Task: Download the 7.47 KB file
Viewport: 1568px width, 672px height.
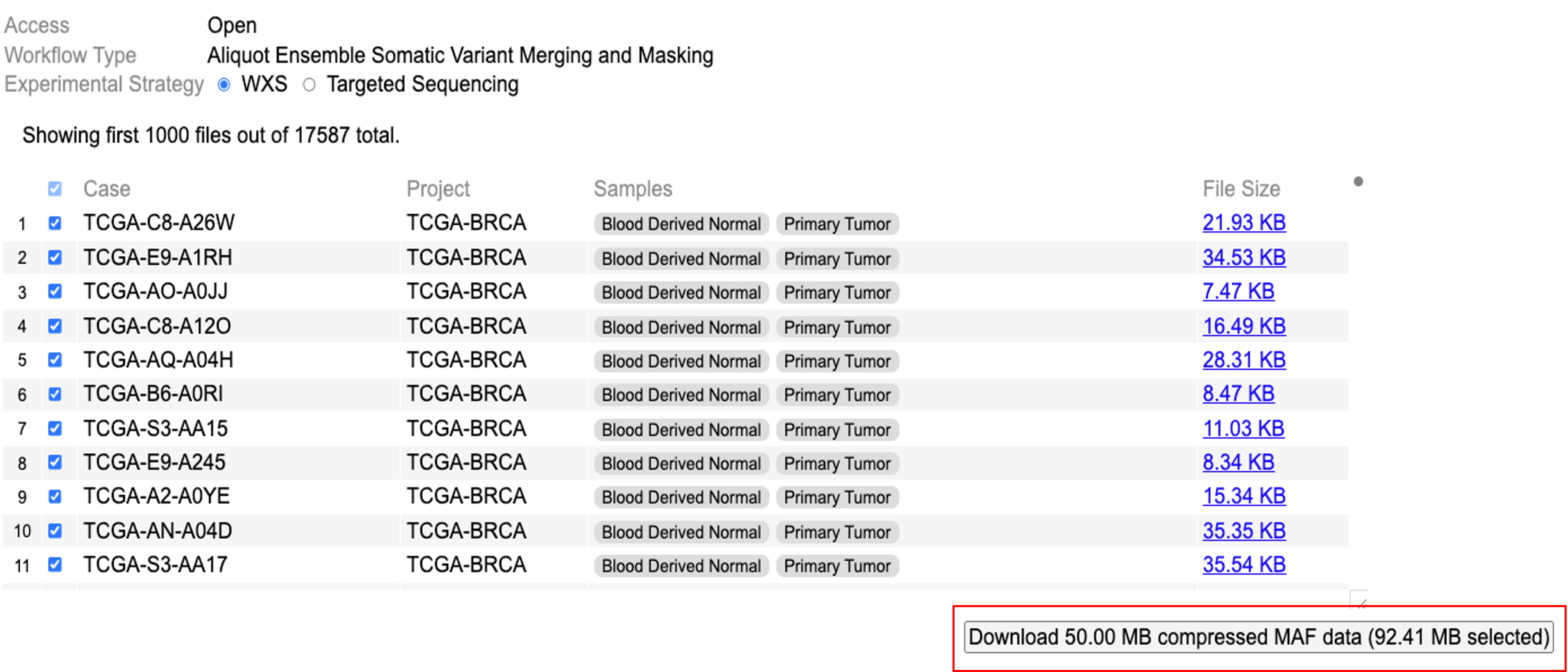Action: (x=1238, y=291)
